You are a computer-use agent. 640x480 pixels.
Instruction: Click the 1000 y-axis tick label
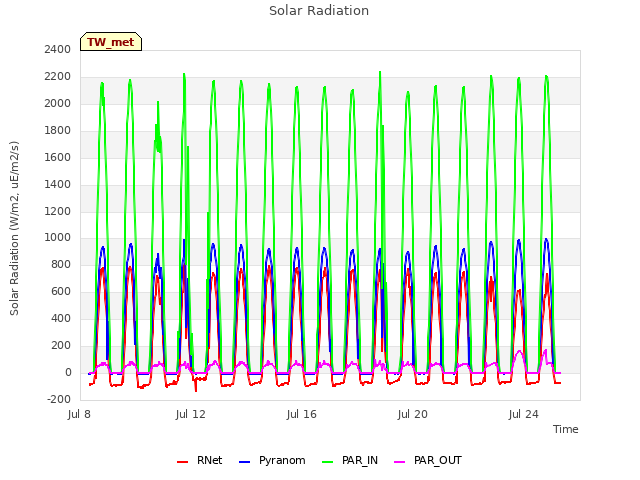click(58, 238)
